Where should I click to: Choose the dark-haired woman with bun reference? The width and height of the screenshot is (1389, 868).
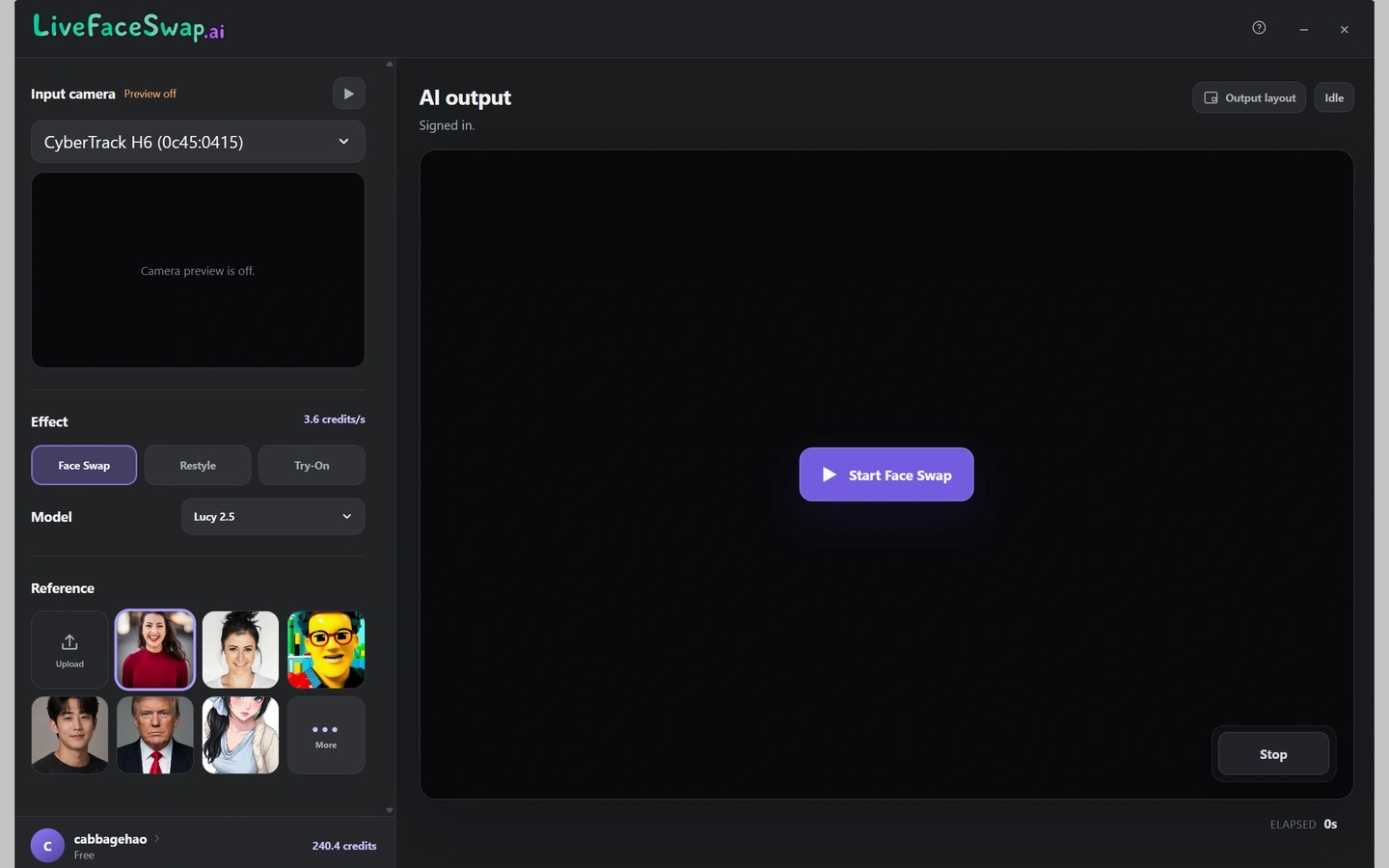pos(240,650)
